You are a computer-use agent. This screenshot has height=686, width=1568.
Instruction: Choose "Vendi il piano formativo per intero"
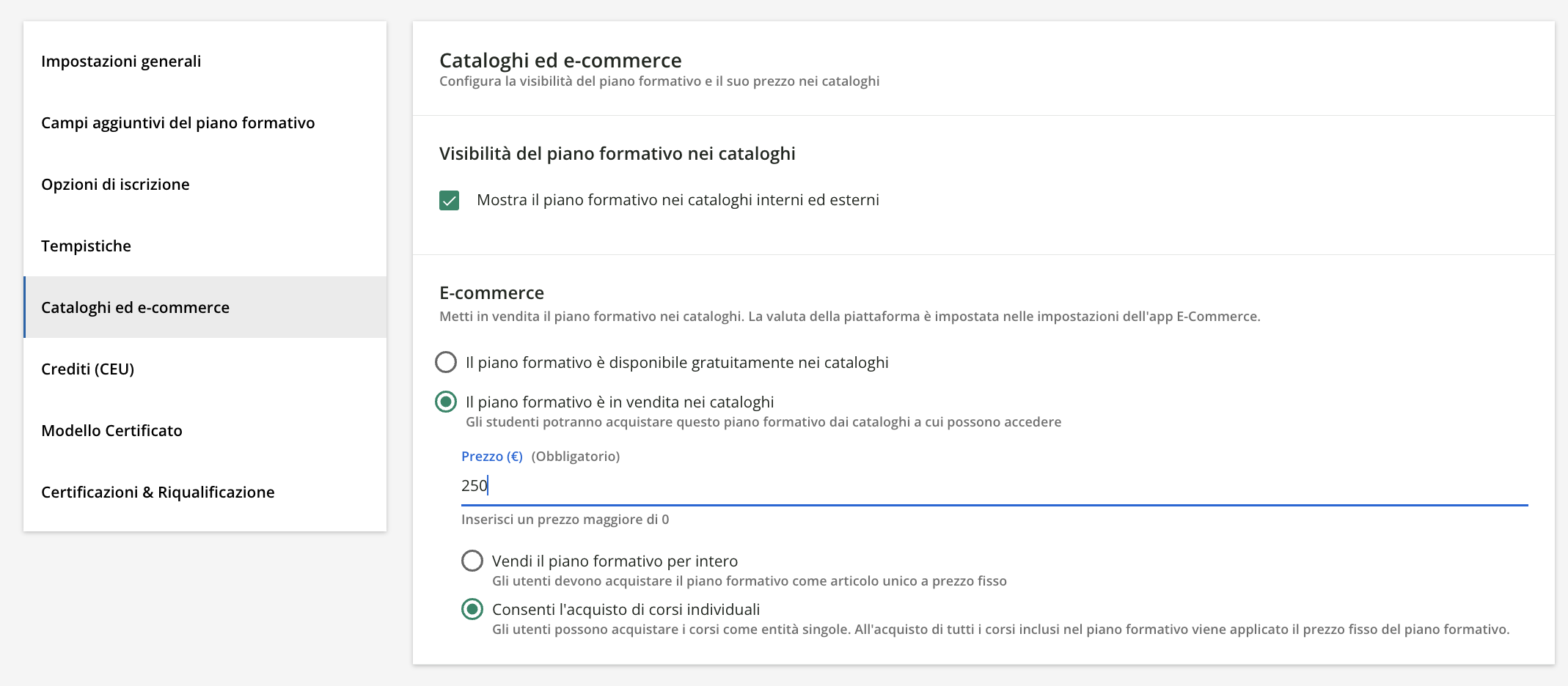pyautogui.click(x=472, y=561)
